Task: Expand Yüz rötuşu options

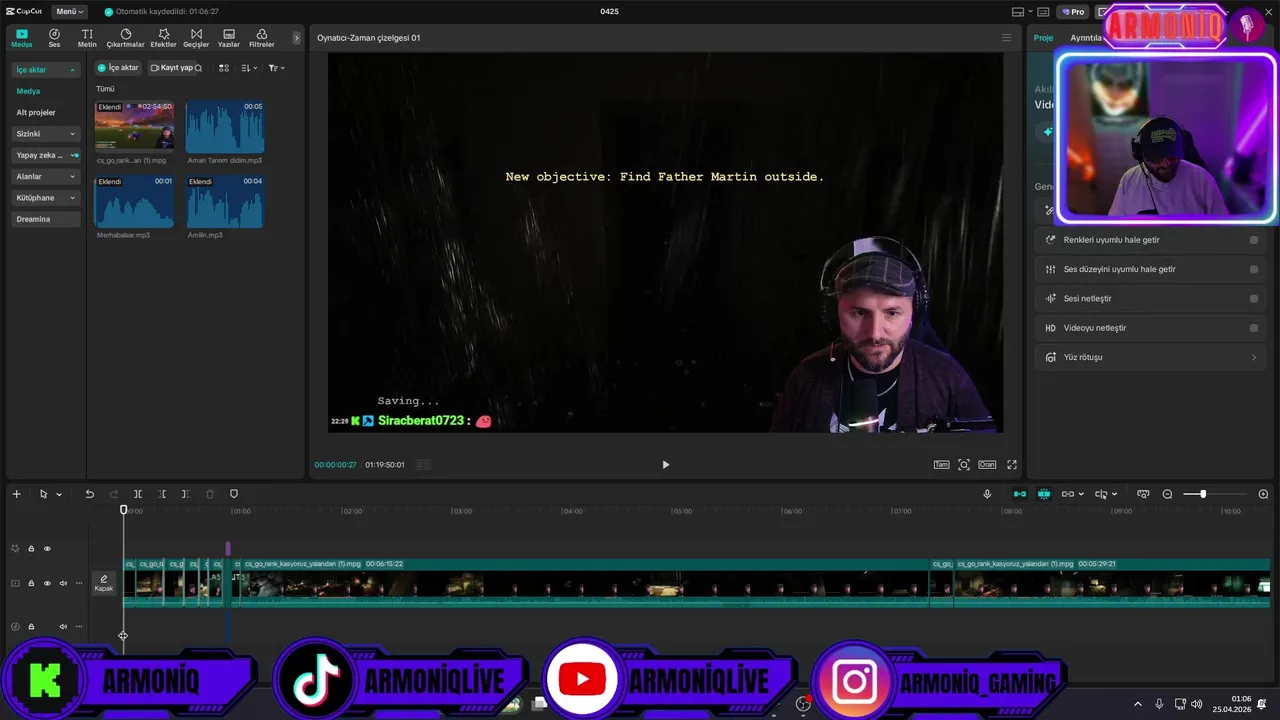Action: (1254, 357)
